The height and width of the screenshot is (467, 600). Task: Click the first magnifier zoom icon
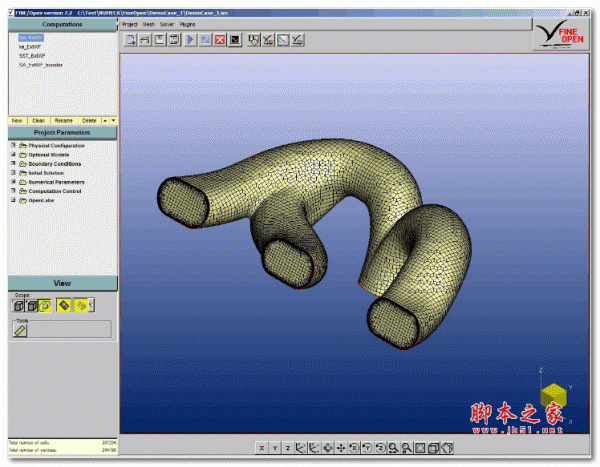[393, 447]
